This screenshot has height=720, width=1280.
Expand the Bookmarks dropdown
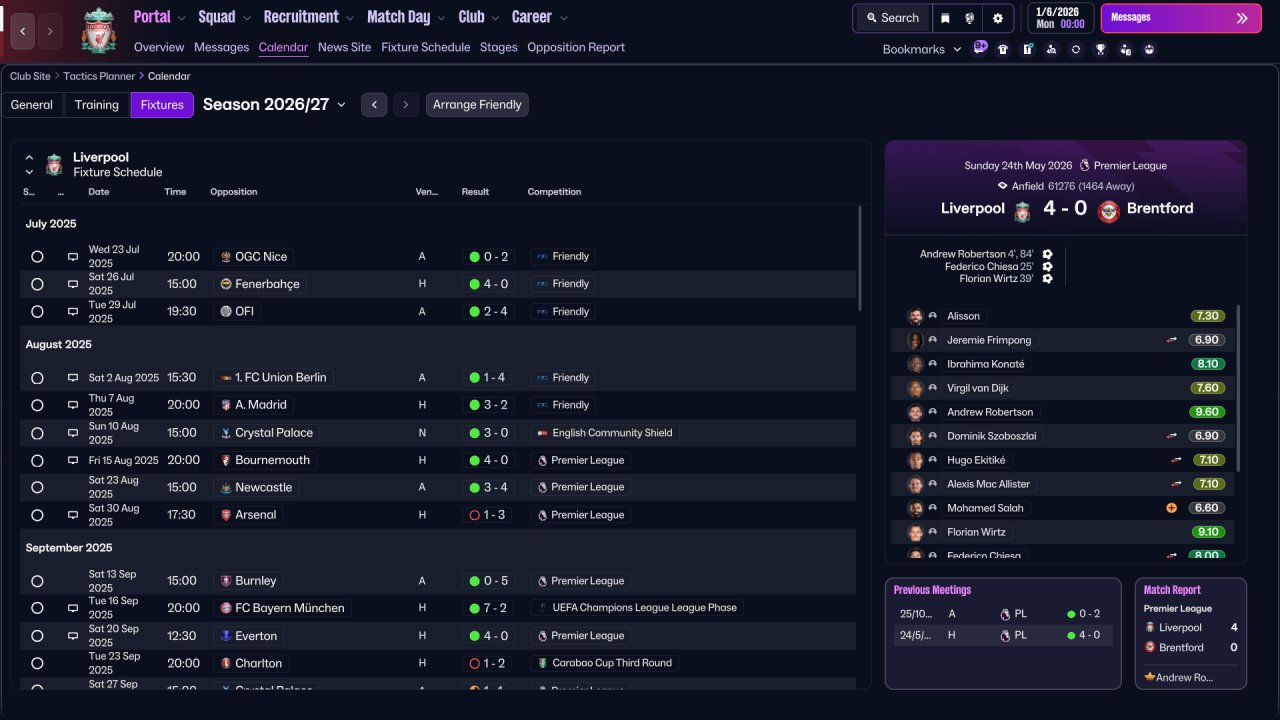922,49
